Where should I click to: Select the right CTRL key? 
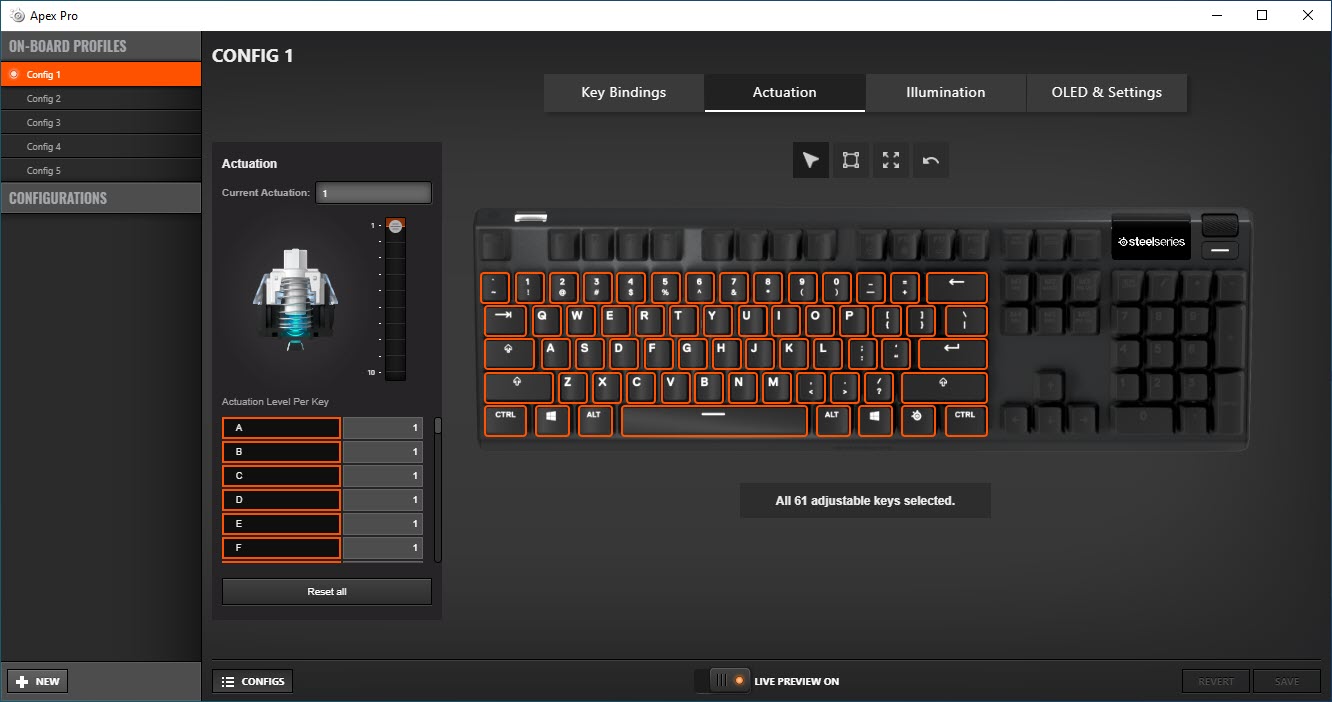tap(964, 420)
